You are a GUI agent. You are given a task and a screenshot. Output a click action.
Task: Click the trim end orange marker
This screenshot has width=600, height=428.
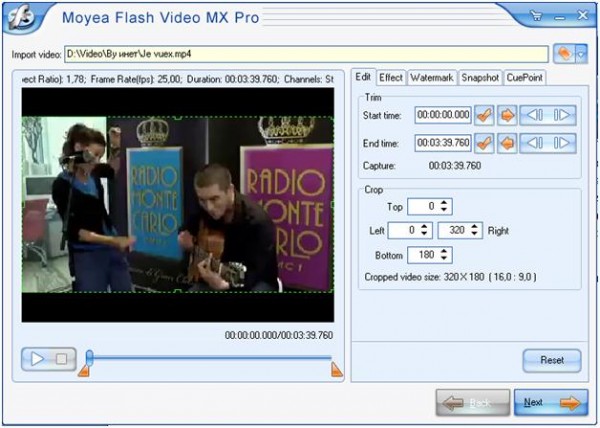click(336, 370)
